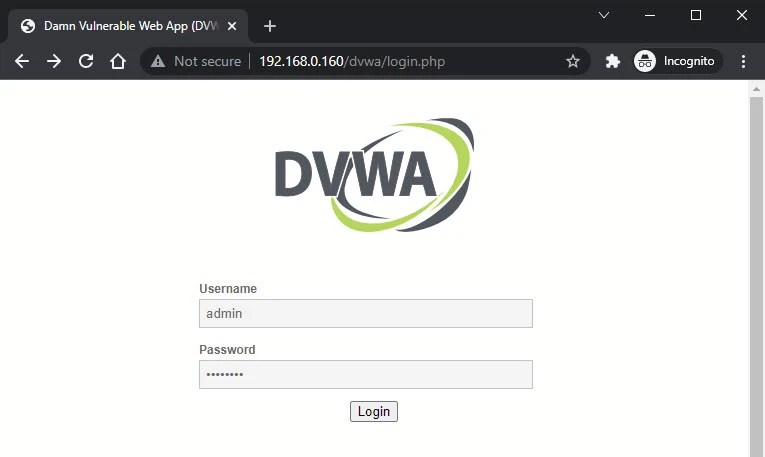The image size is (765, 457).
Task: Reload the DVWA login page
Action: click(86, 61)
